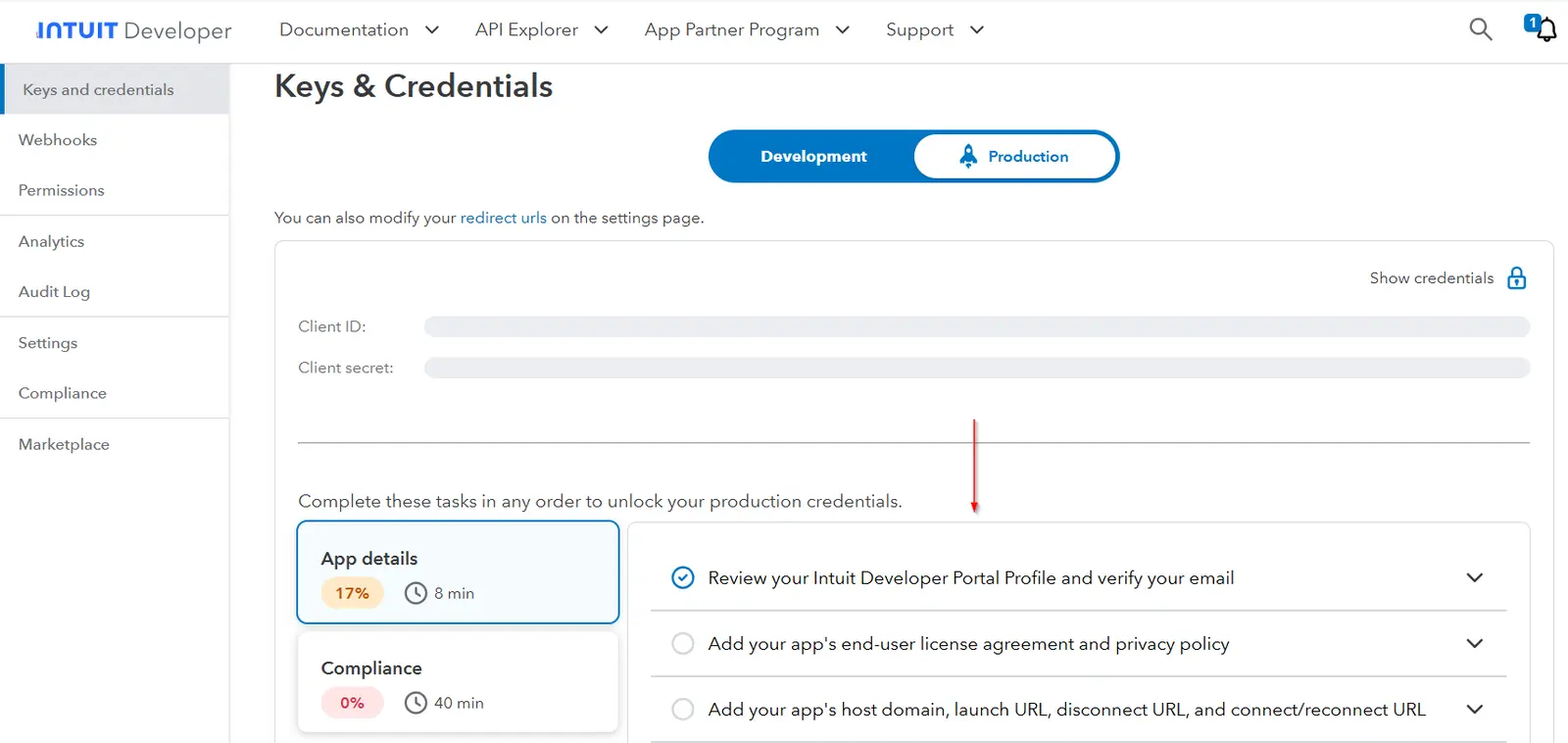The width and height of the screenshot is (1568, 743).
Task: Toggle circle for host domain and launch URL task
Action: click(683, 709)
